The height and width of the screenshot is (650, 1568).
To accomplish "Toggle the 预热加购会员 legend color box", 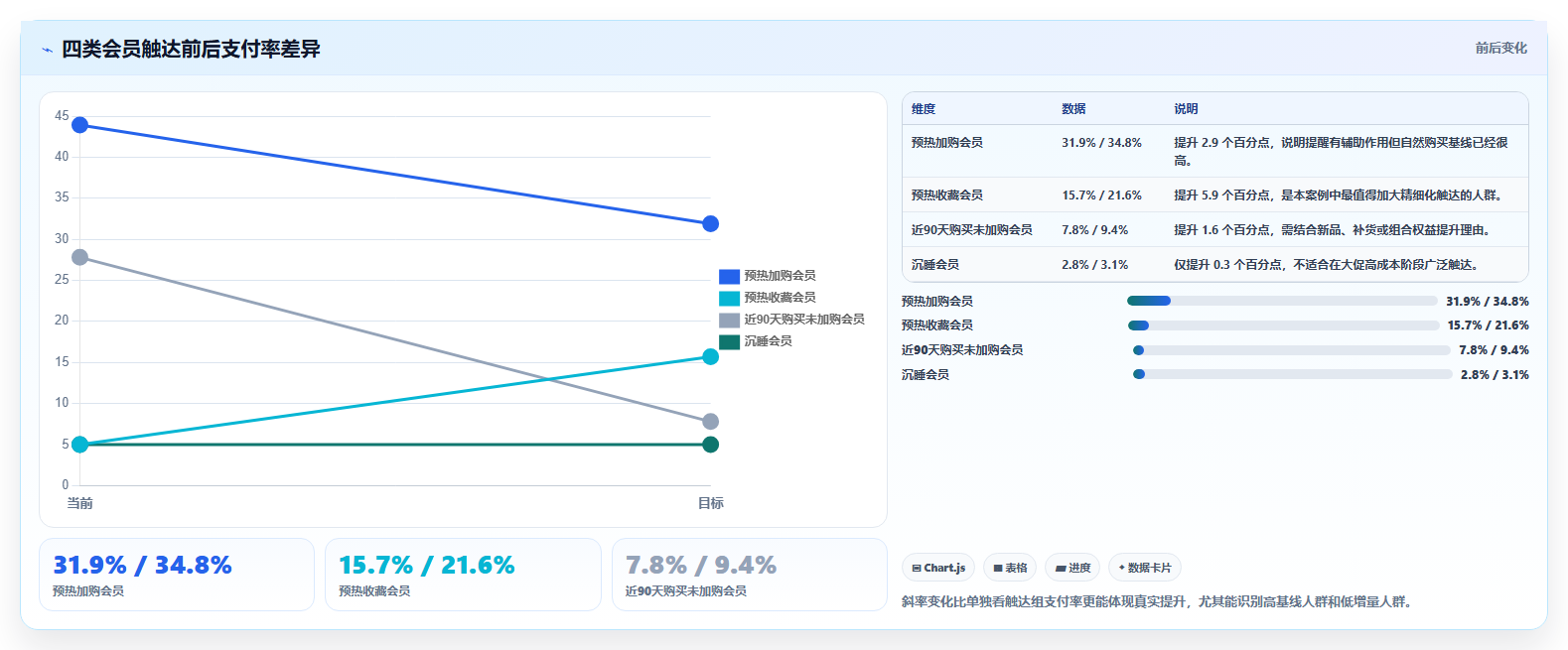I will coord(729,276).
